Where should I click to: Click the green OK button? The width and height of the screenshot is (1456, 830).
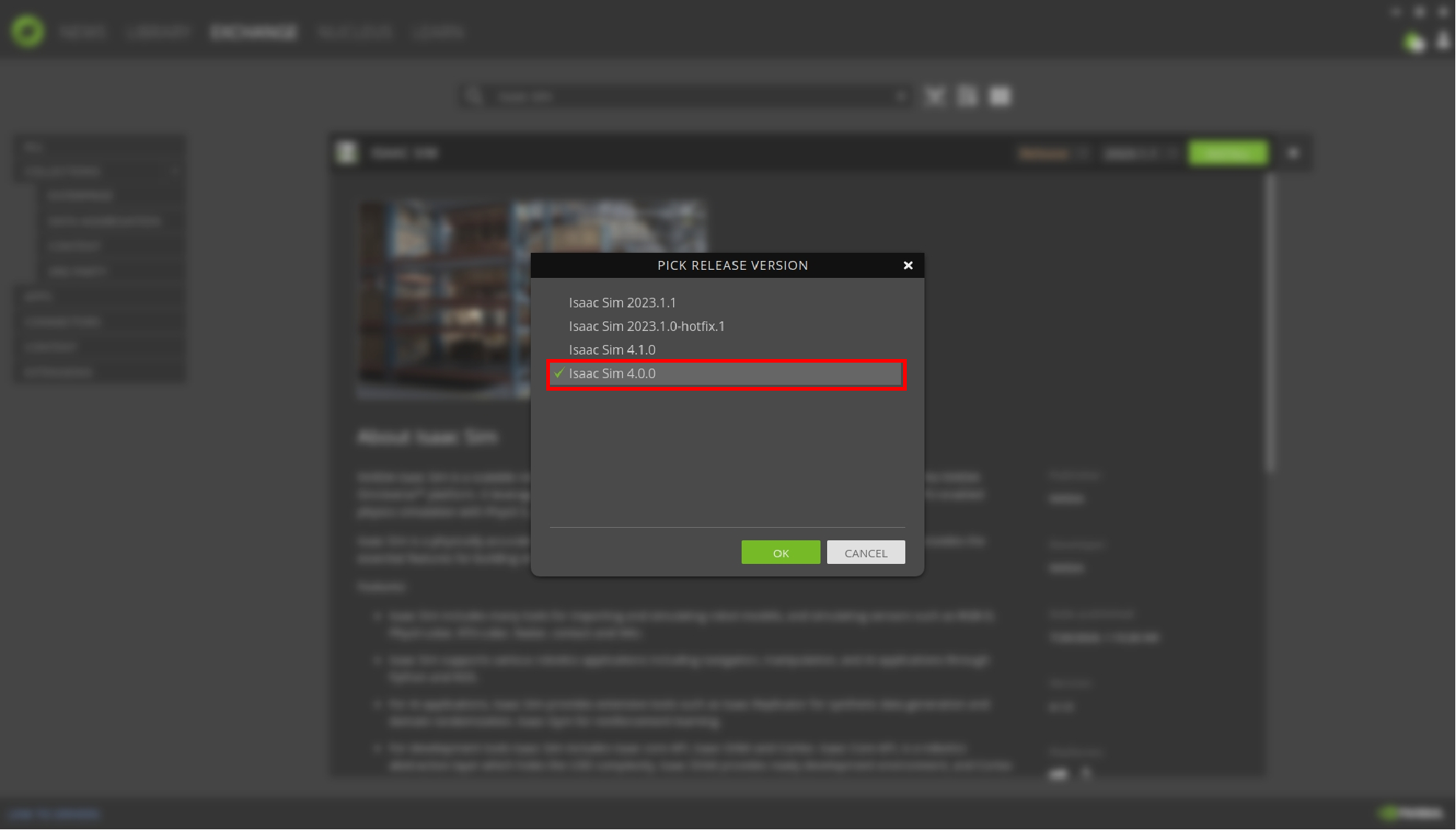coord(780,552)
